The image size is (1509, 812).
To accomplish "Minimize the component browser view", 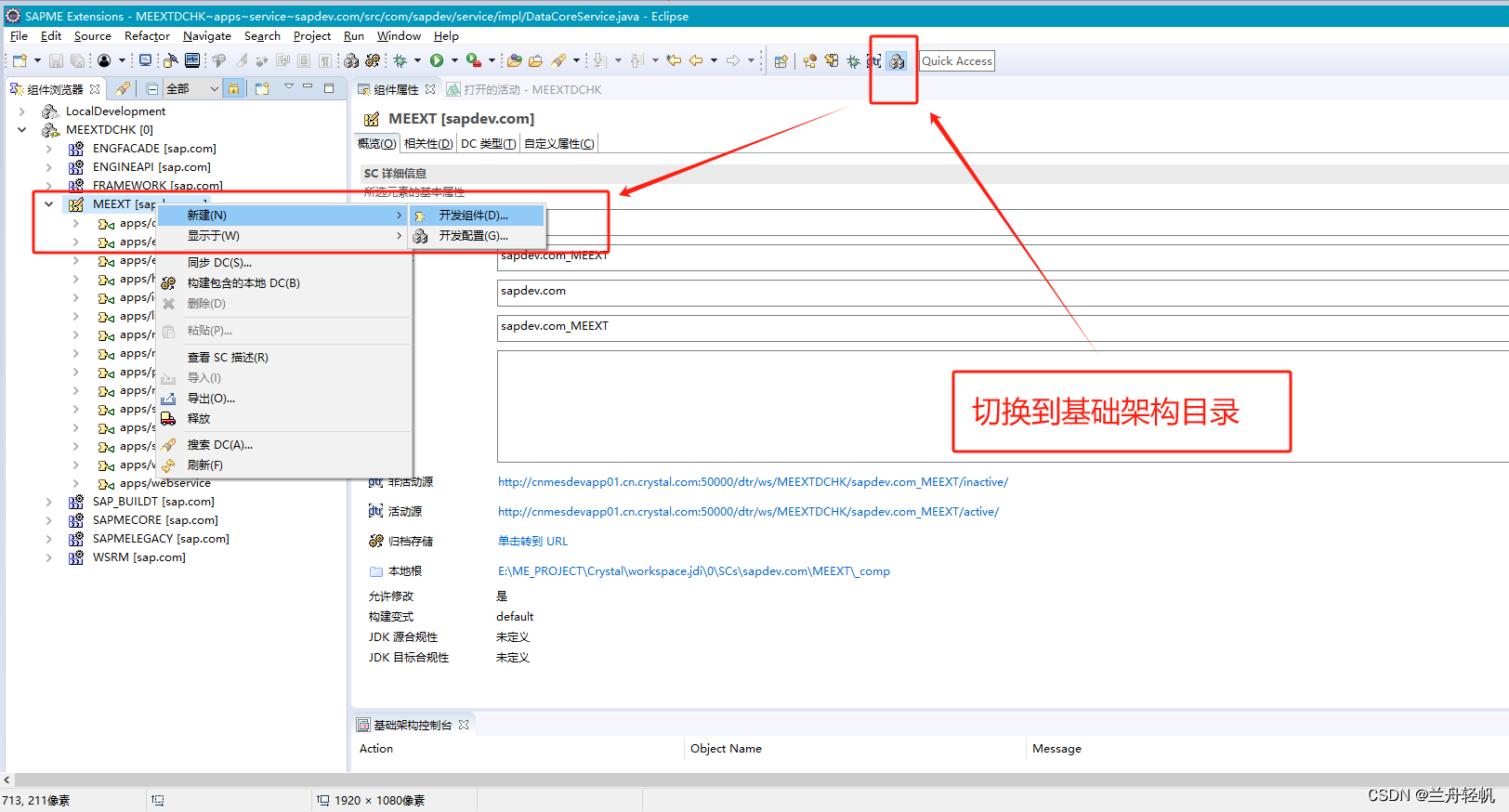I will (308, 87).
